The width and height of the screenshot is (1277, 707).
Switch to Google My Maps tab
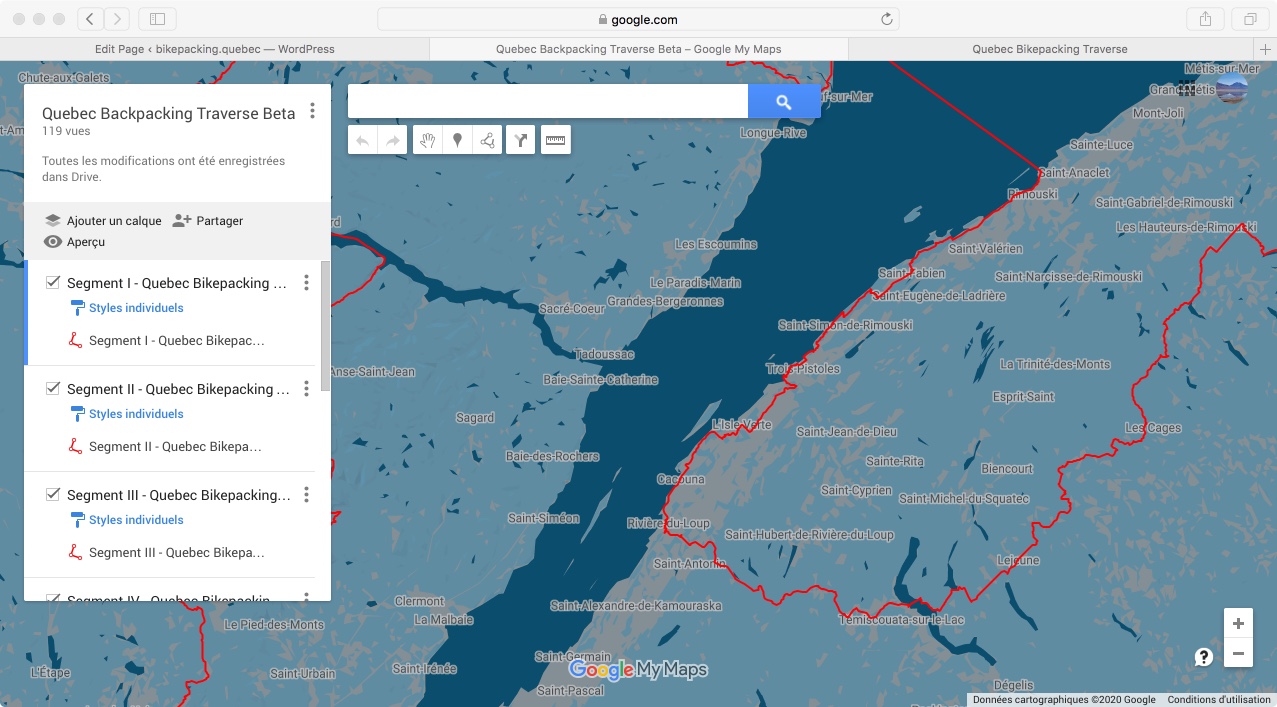638,49
